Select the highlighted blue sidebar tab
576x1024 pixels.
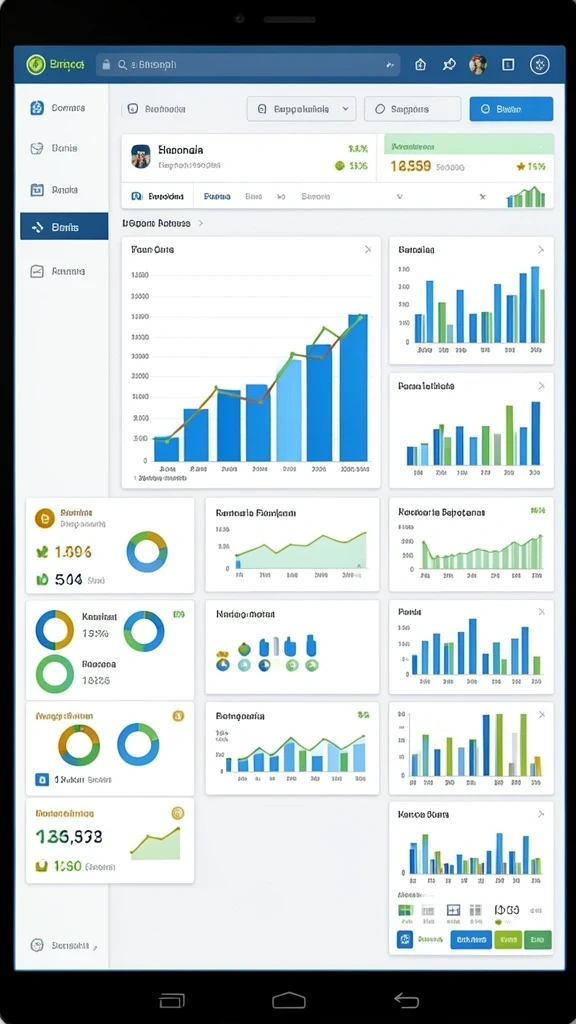click(64, 227)
